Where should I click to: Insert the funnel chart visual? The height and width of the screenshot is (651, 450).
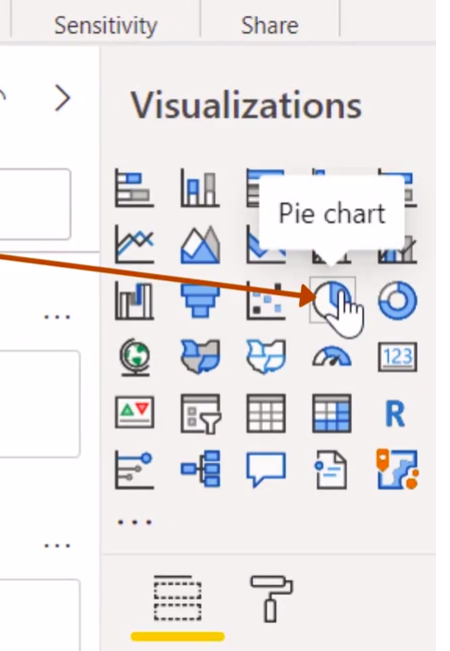pyautogui.click(x=200, y=300)
